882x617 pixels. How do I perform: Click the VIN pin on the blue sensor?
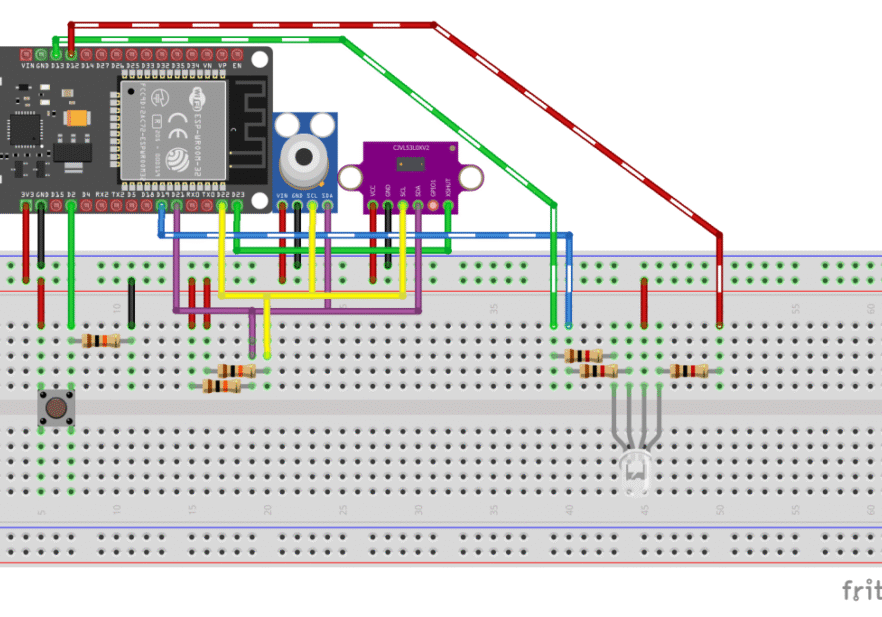pos(282,207)
